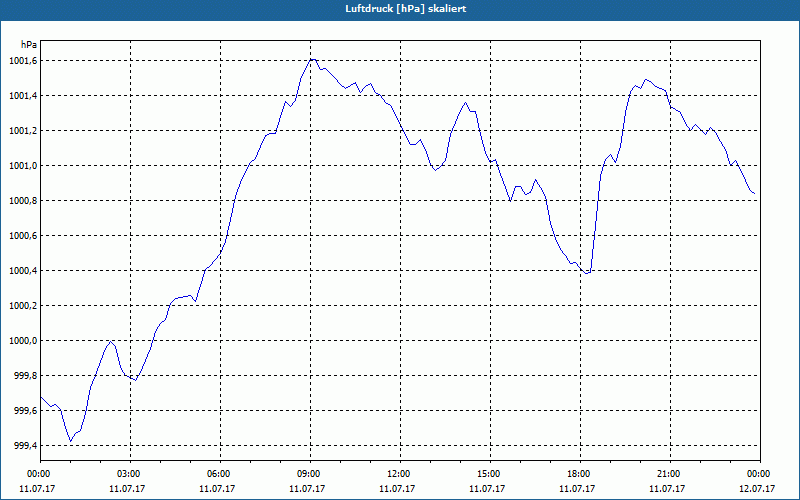Select the 999,8 y-axis label

coord(25,376)
